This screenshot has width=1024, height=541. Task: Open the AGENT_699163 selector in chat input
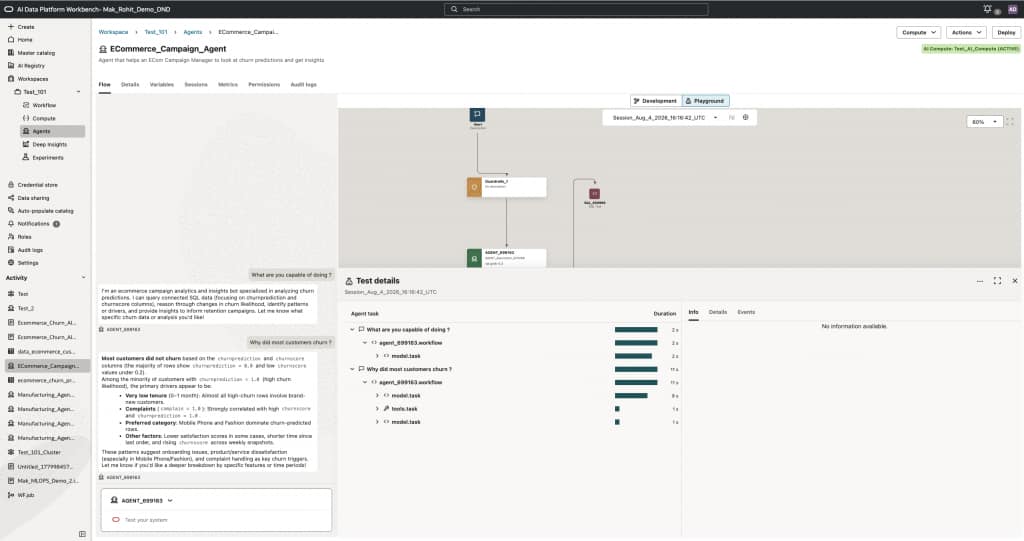[142, 500]
